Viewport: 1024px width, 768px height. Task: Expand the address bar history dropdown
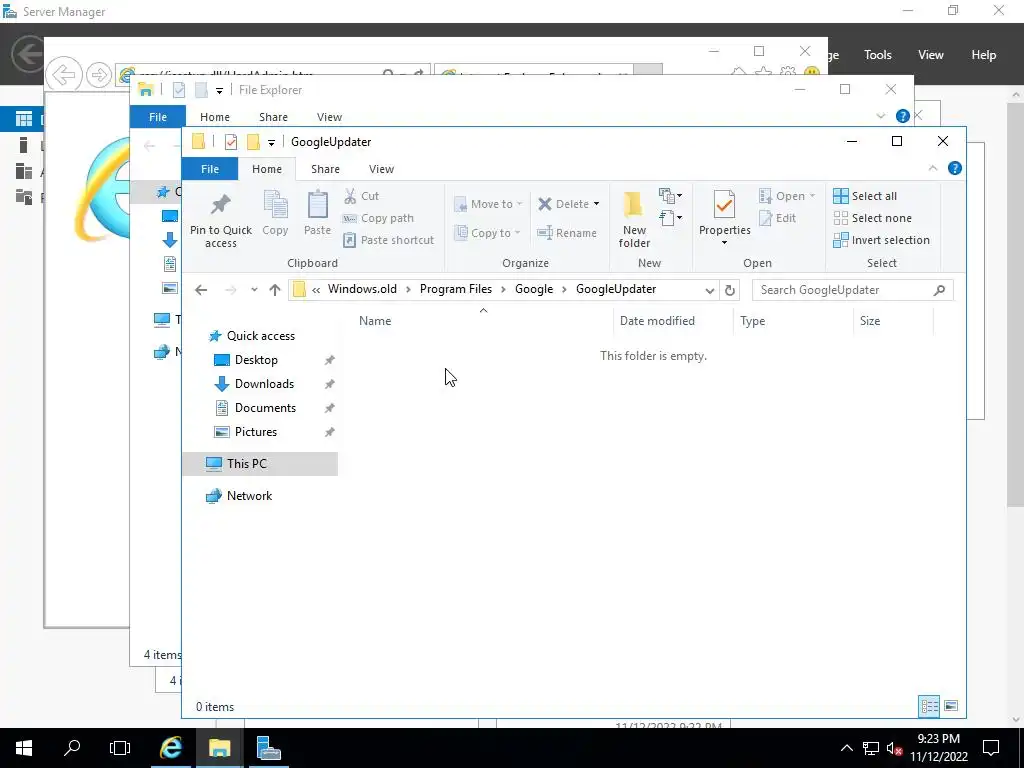tap(710, 291)
